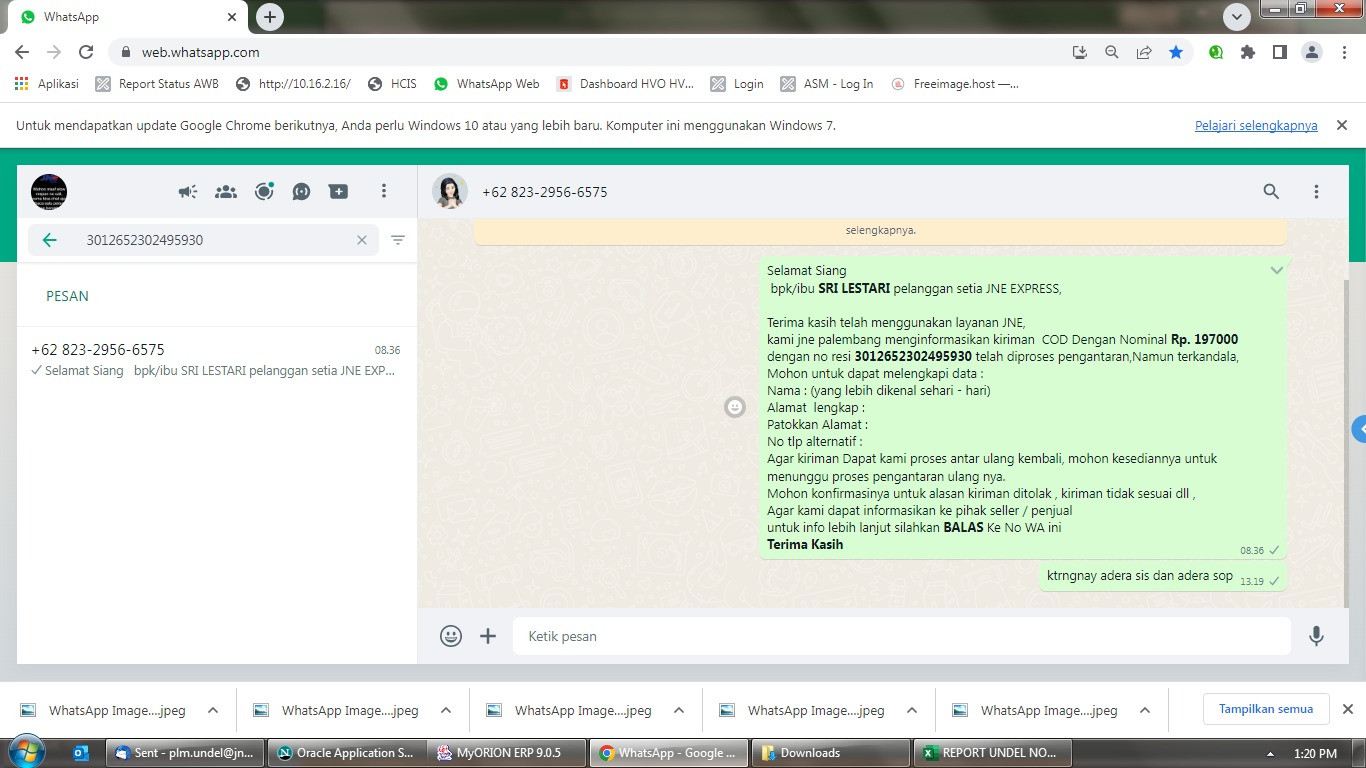View the contact's profile picture in header
Image resolution: width=1366 pixels, height=768 pixels.
click(450, 191)
